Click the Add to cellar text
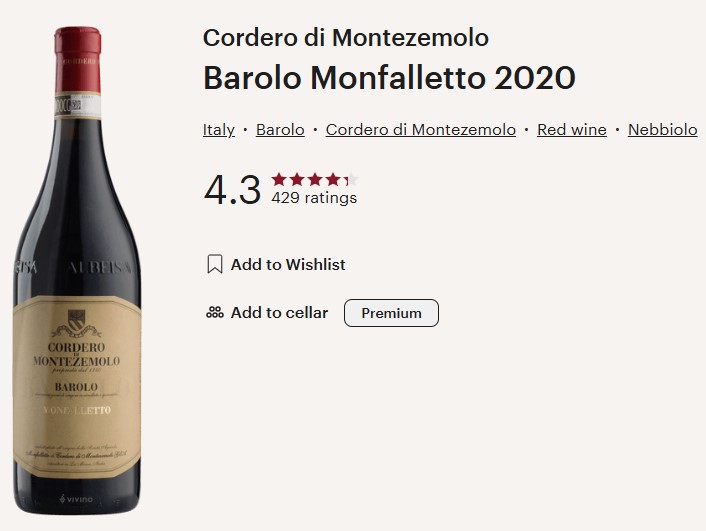The image size is (706, 531). pyautogui.click(x=279, y=313)
